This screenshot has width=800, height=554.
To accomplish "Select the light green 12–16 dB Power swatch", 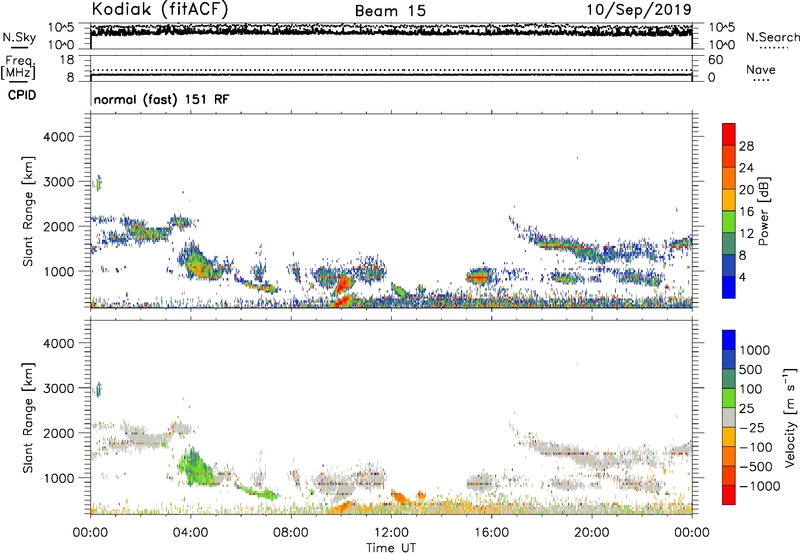I will [729, 221].
